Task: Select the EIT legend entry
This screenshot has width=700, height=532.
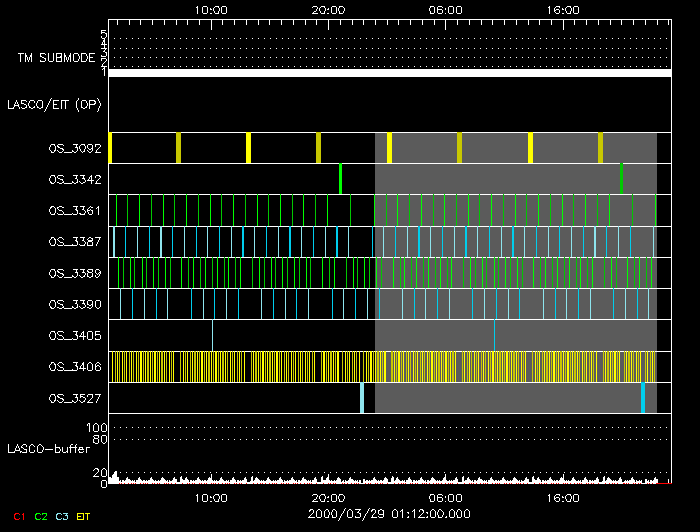Action: [83, 516]
